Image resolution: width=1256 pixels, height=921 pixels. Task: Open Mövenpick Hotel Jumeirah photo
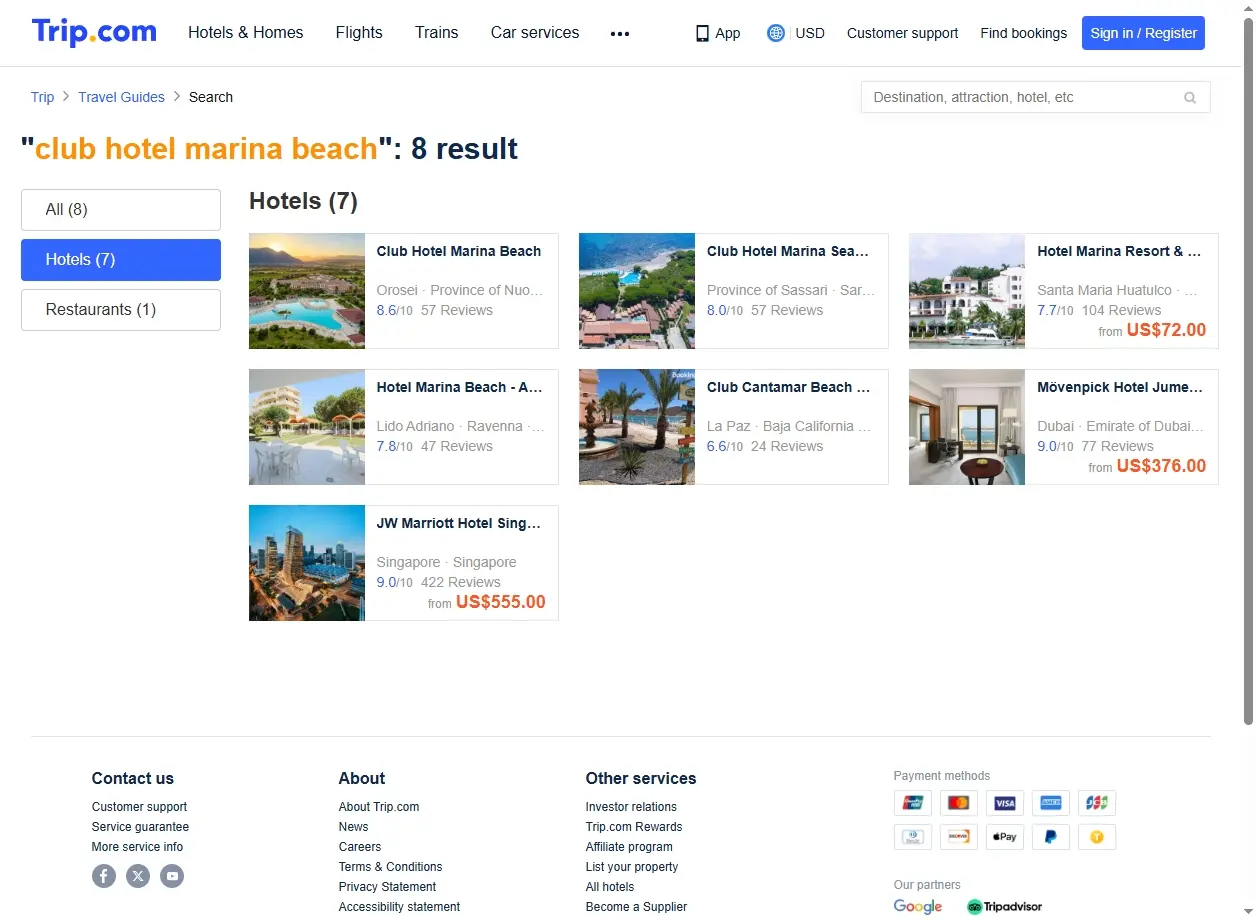(967, 427)
